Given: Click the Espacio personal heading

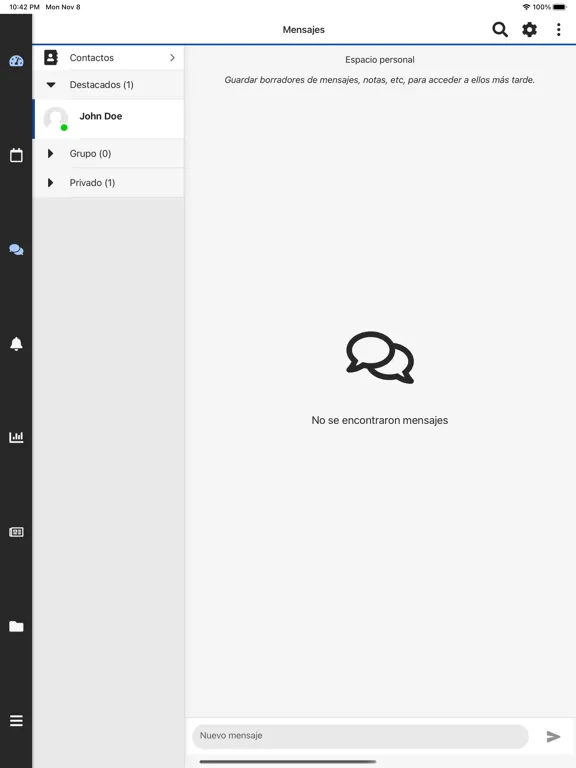Looking at the screenshot, I should click(x=380, y=60).
